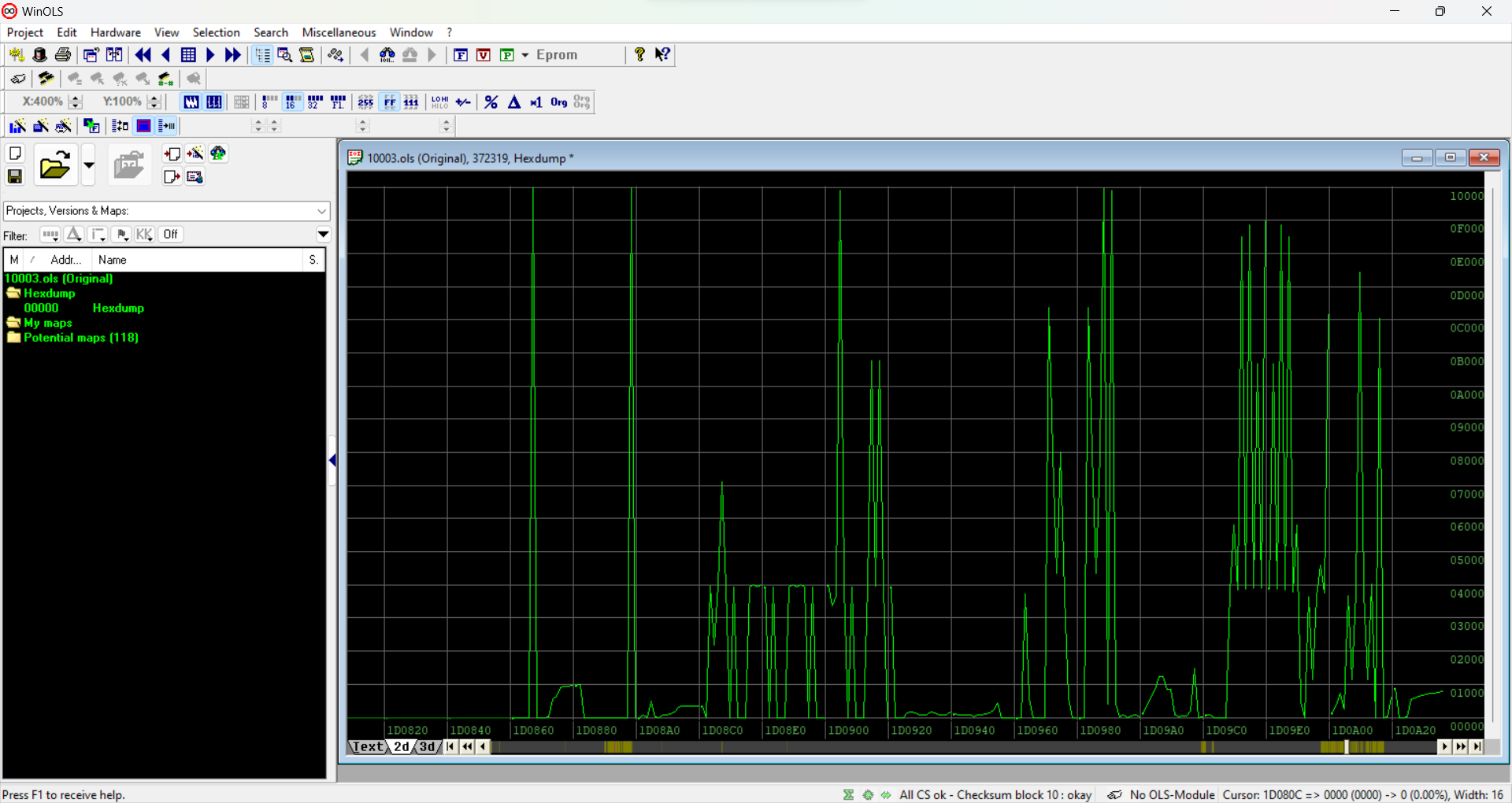1512x803 pixels.
Task: Open the Hardware menu
Action: point(115,32)
